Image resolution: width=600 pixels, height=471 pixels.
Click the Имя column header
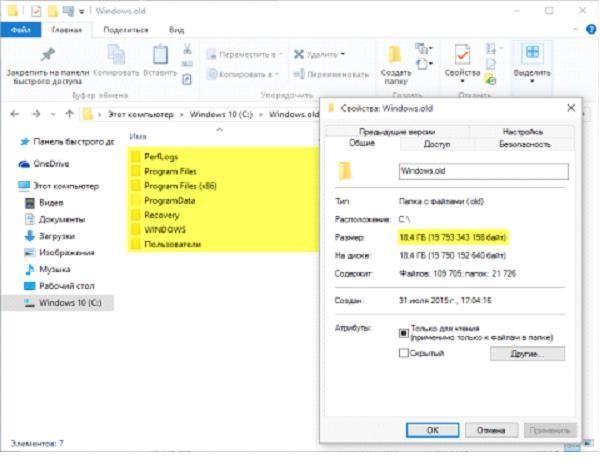coord(138,136)
